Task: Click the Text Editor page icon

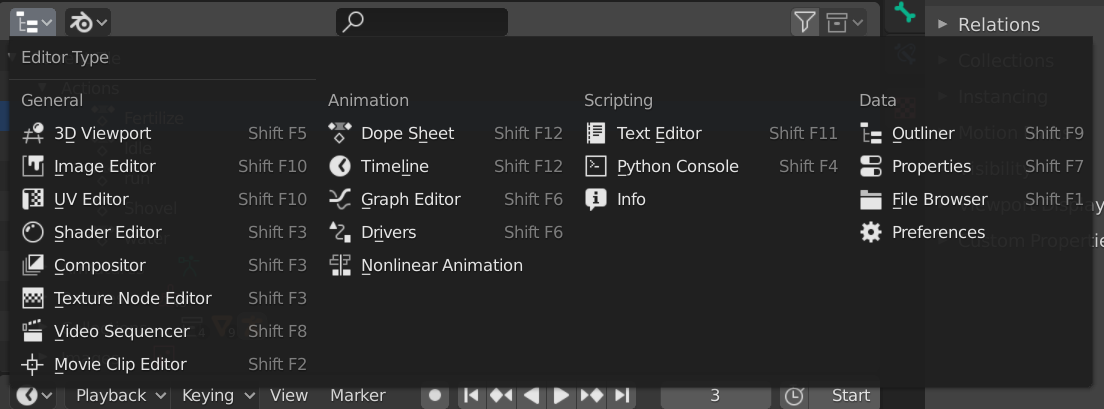Action: [596, 133]
